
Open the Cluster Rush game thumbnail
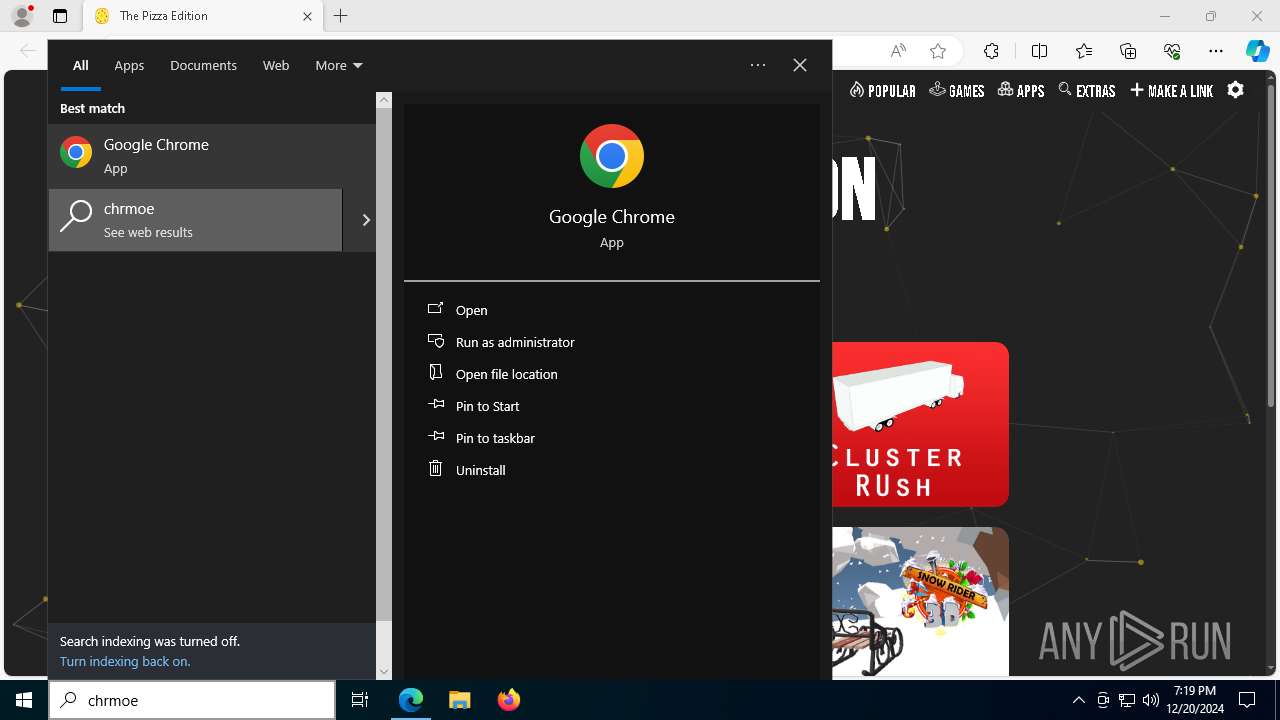[920, 424]
